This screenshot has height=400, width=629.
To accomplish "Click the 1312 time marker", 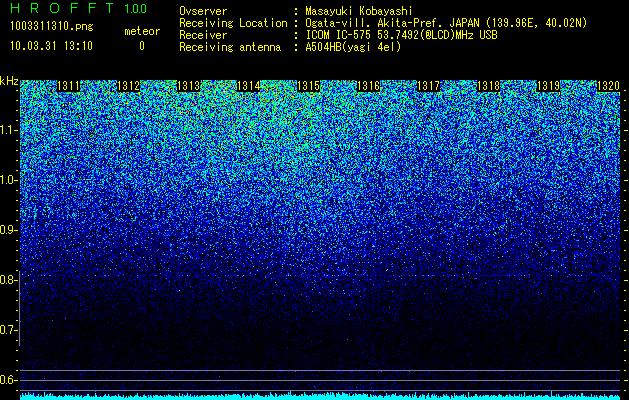I will pyautogui.click(x=128, y=86).
